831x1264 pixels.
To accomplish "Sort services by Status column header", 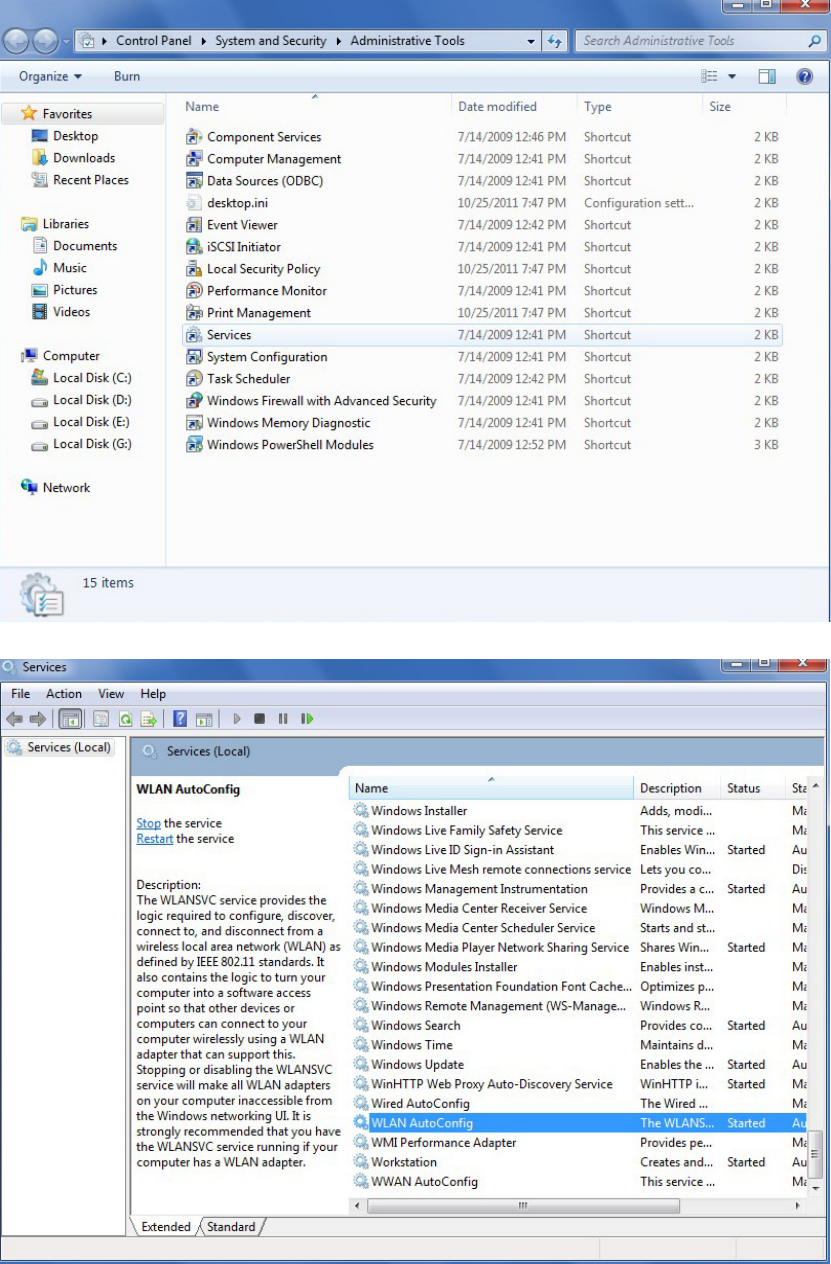I will pyautogui.click(x=753, y=788).
